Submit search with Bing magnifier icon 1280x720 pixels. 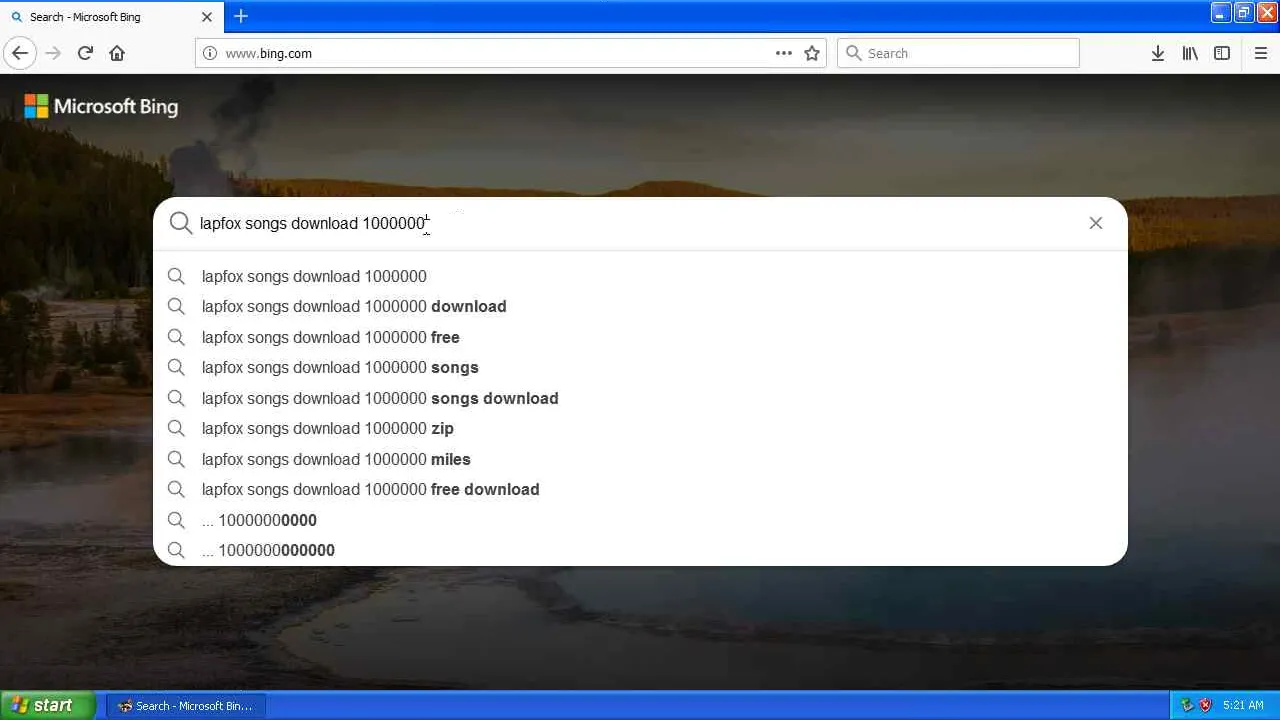(180, 223)
